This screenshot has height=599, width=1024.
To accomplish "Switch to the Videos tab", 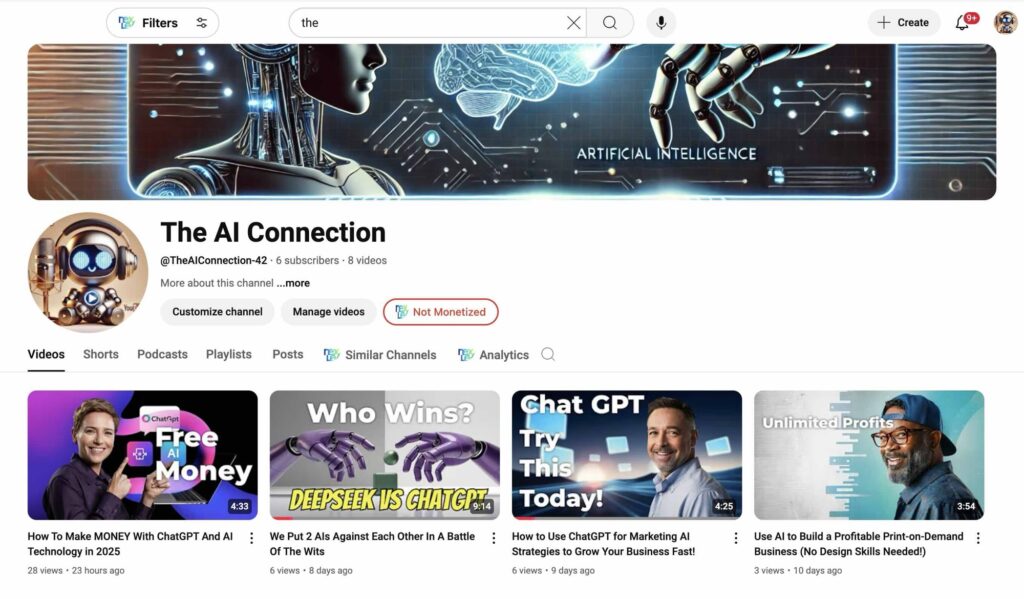I will pos(46,354).
